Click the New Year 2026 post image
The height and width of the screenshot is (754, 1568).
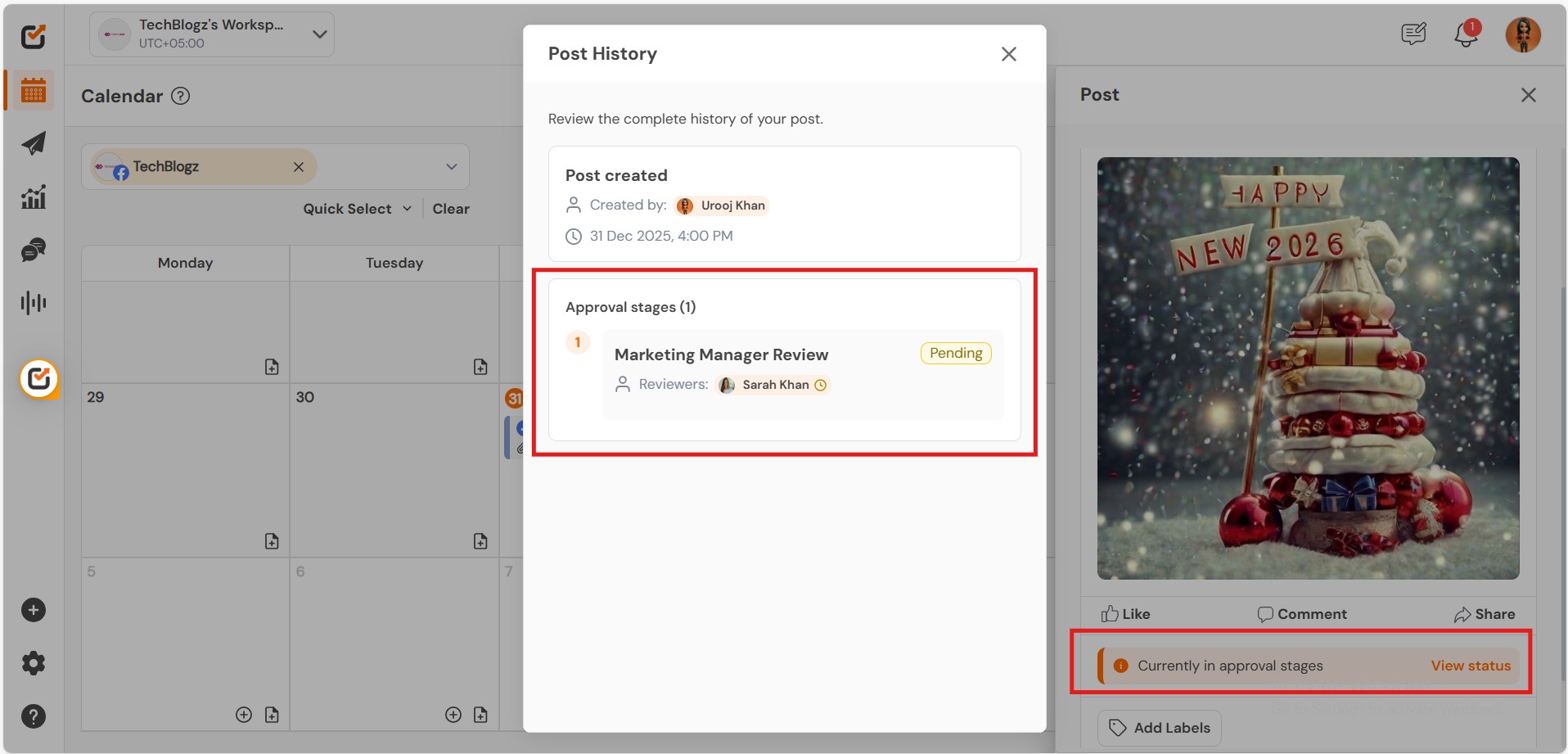tap(1308, 368)
